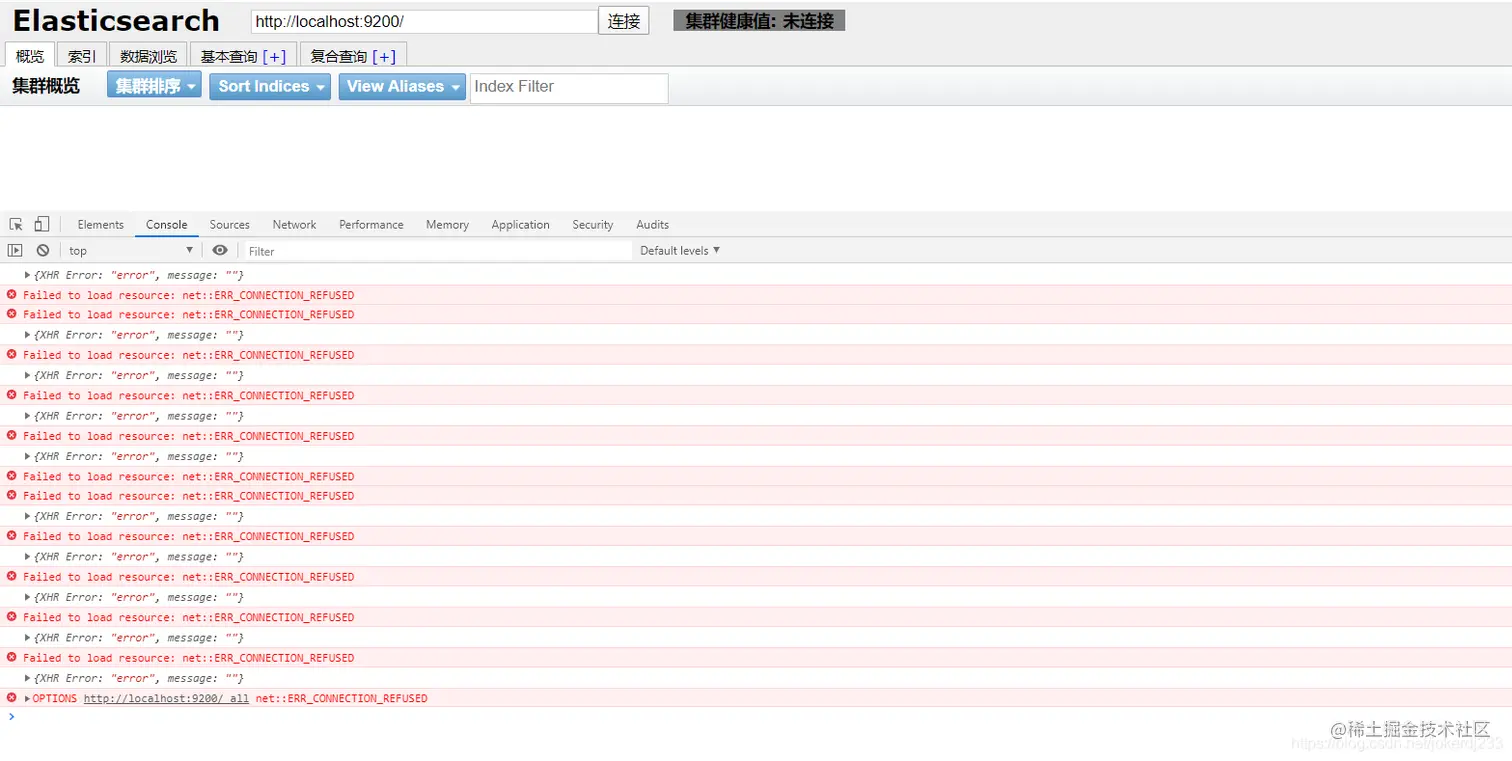
Task: Open the Audits DevTools tab
Action: pyautogui.click(x=652, y=224)
